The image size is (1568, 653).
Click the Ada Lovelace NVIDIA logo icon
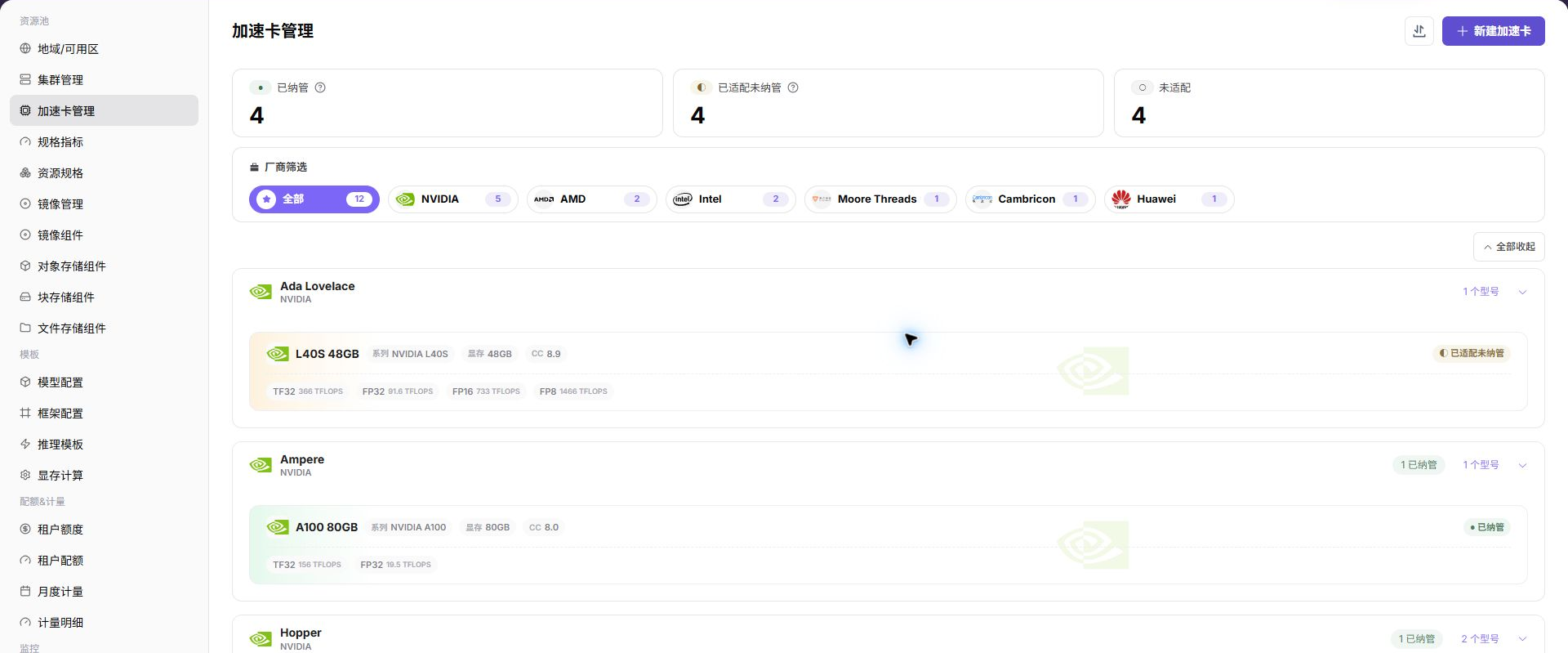(261, 292)
